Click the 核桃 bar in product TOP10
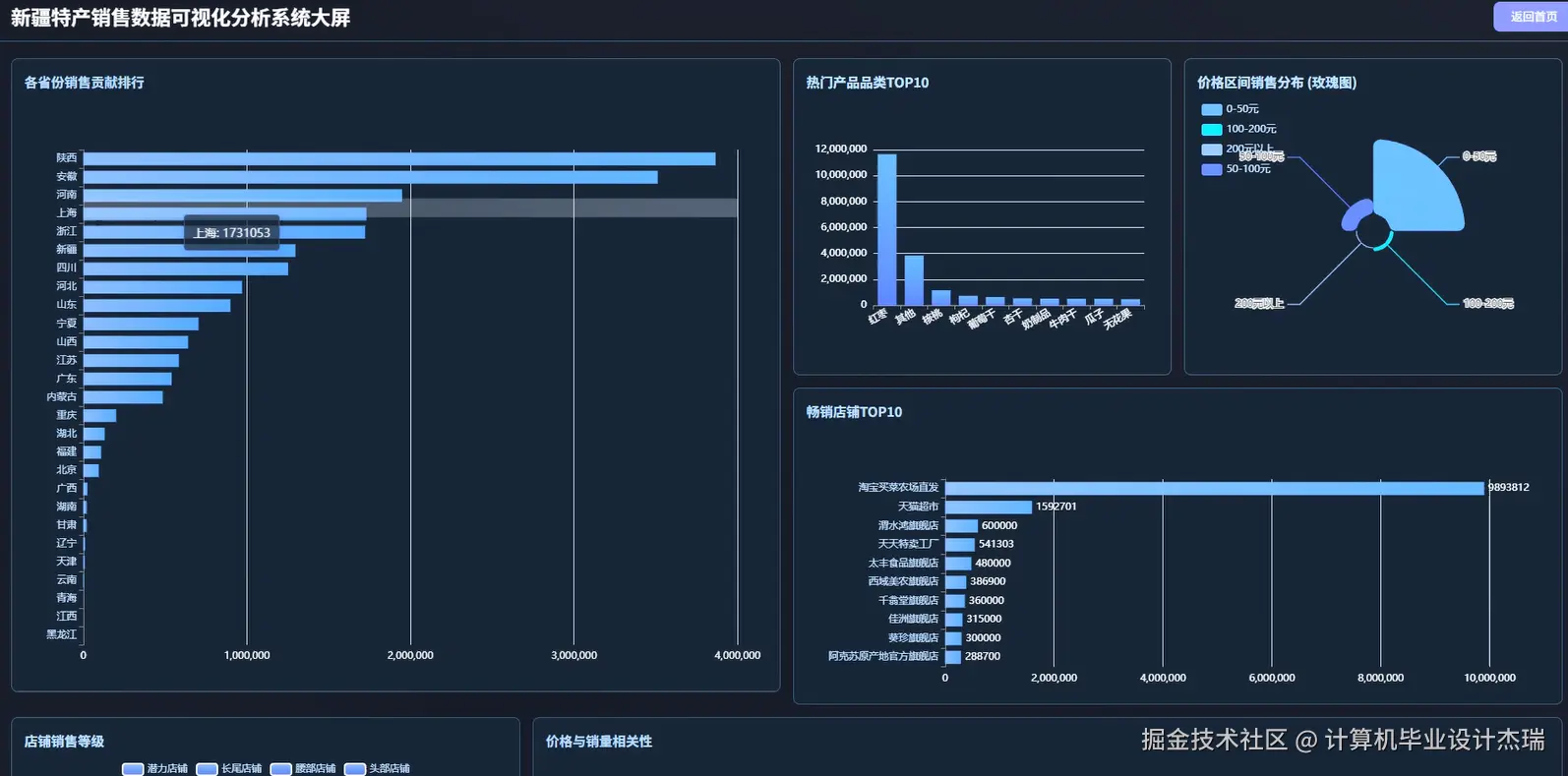 tap(941, 297)
